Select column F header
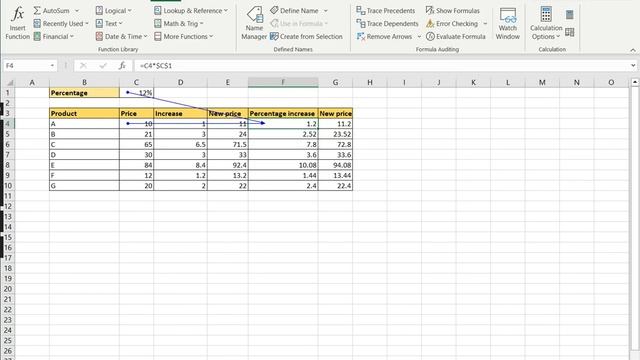Image resolution: width=640 pixels, height=360 pixels. pos(283,82)
